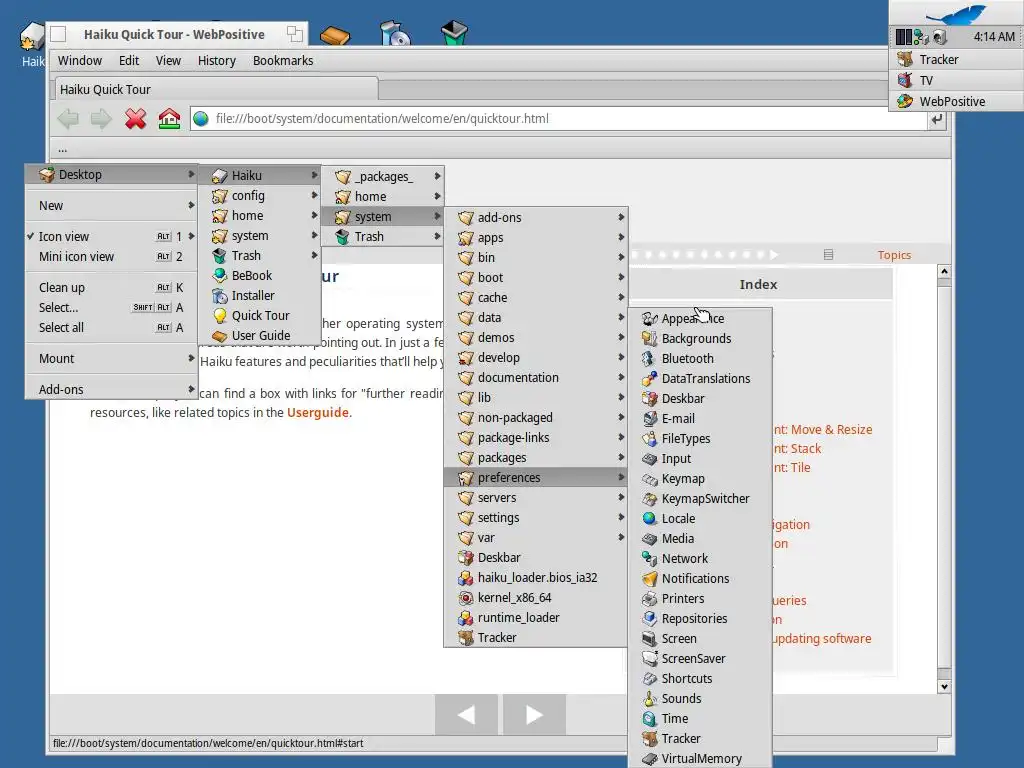Open KeymapSwitcher entry

(700, 499)
